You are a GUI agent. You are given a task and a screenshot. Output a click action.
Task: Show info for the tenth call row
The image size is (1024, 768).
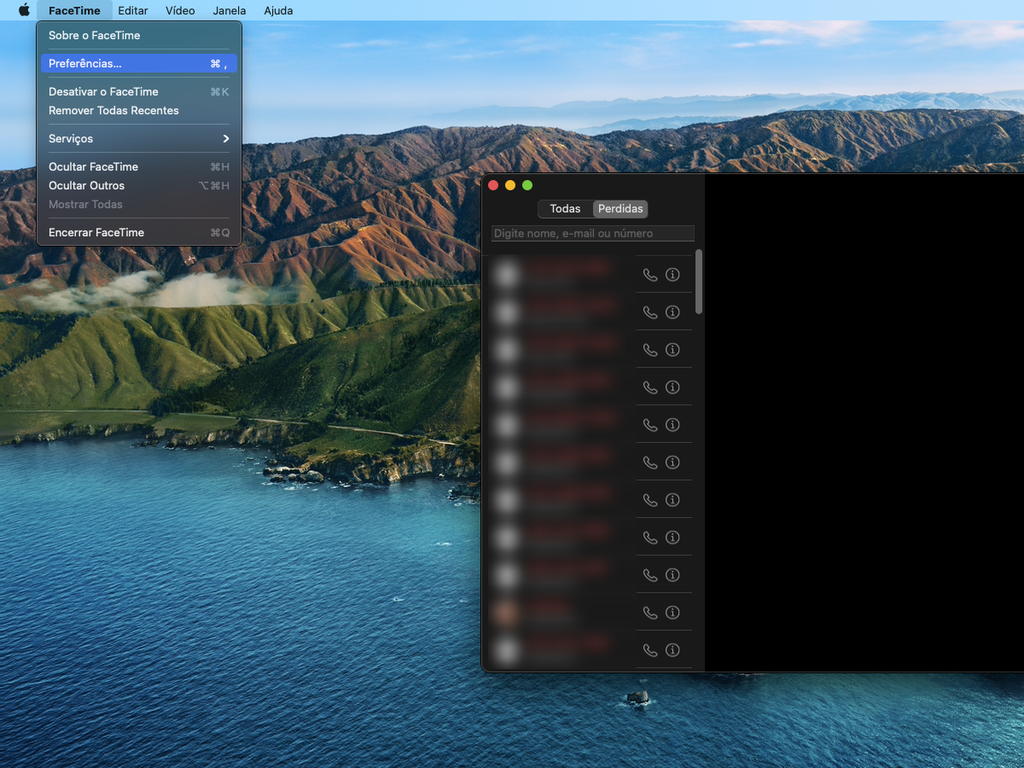tap(672, 613)
